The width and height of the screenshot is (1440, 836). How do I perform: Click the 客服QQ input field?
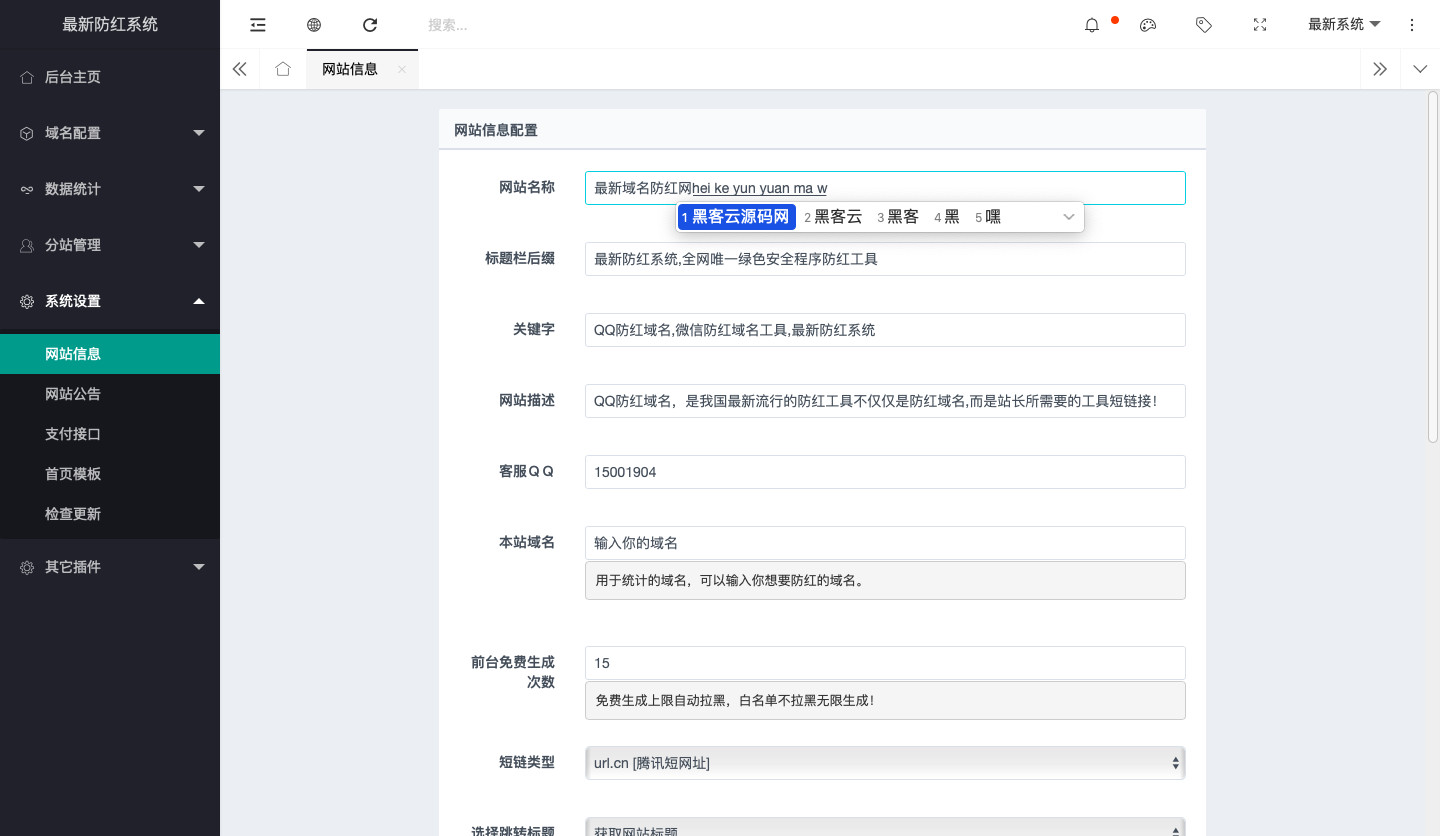coord(885,472)
